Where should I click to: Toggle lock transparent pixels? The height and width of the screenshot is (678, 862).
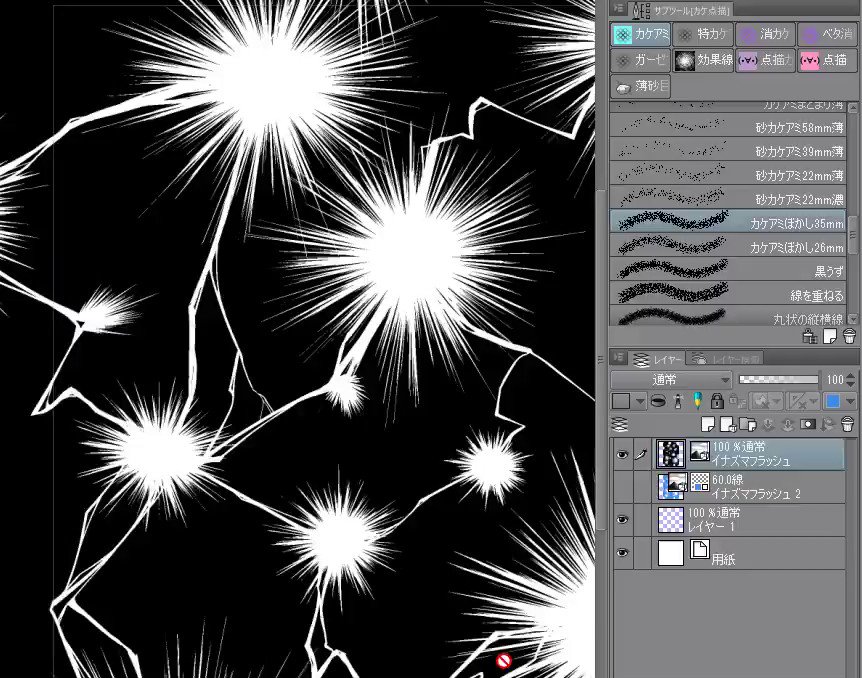[737, 401]
